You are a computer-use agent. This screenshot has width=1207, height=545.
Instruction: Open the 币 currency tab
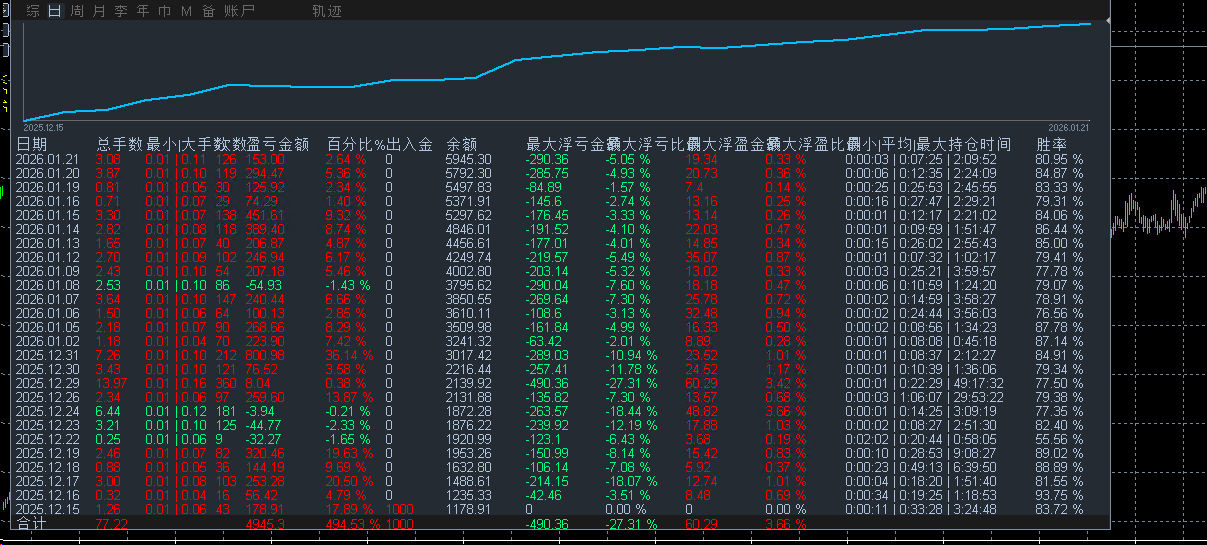pyautogui.click(x=164, y=12)
